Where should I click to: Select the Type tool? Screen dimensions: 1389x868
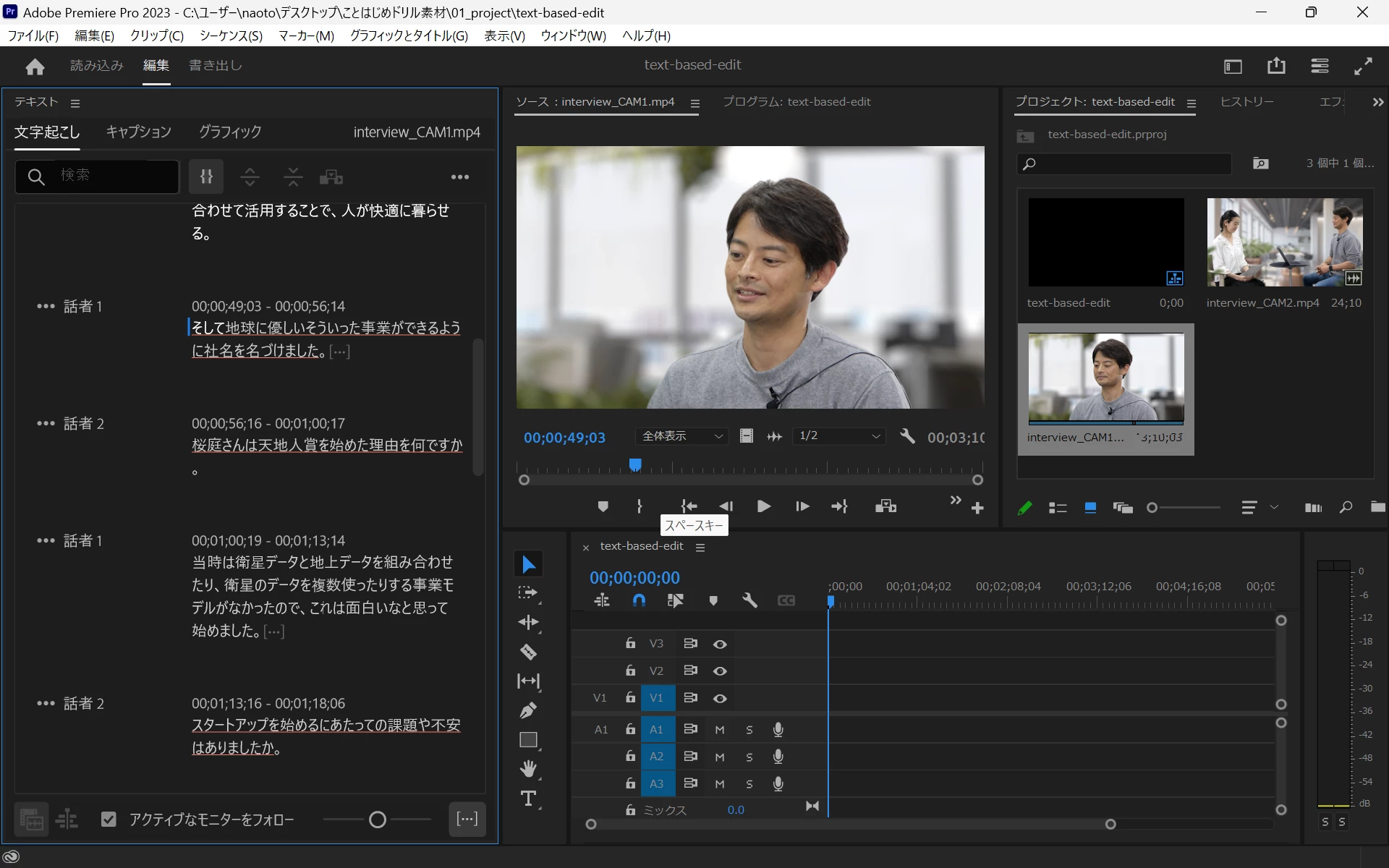[528, 799]
